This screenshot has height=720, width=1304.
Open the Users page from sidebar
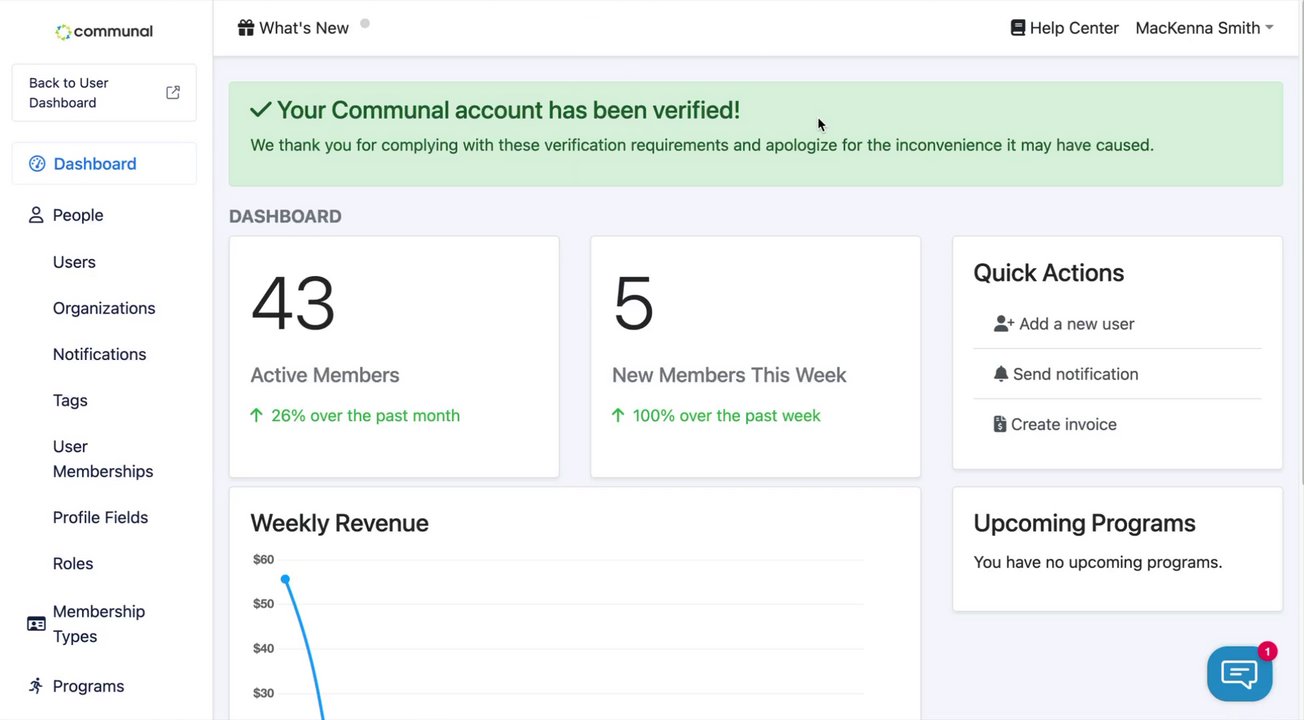tap(74, 262)
